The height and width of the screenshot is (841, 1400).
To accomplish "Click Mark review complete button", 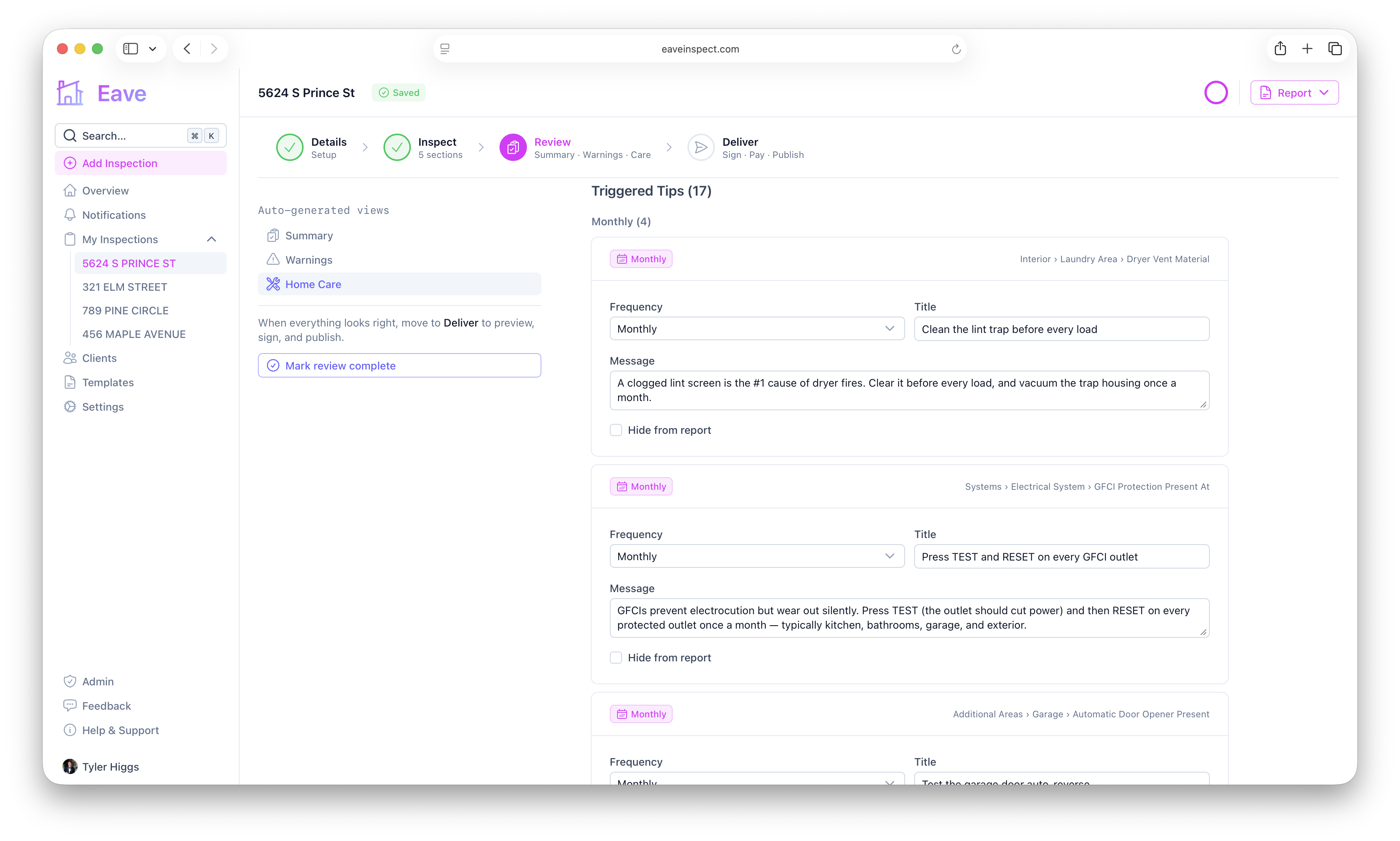I will coord(399,366).
